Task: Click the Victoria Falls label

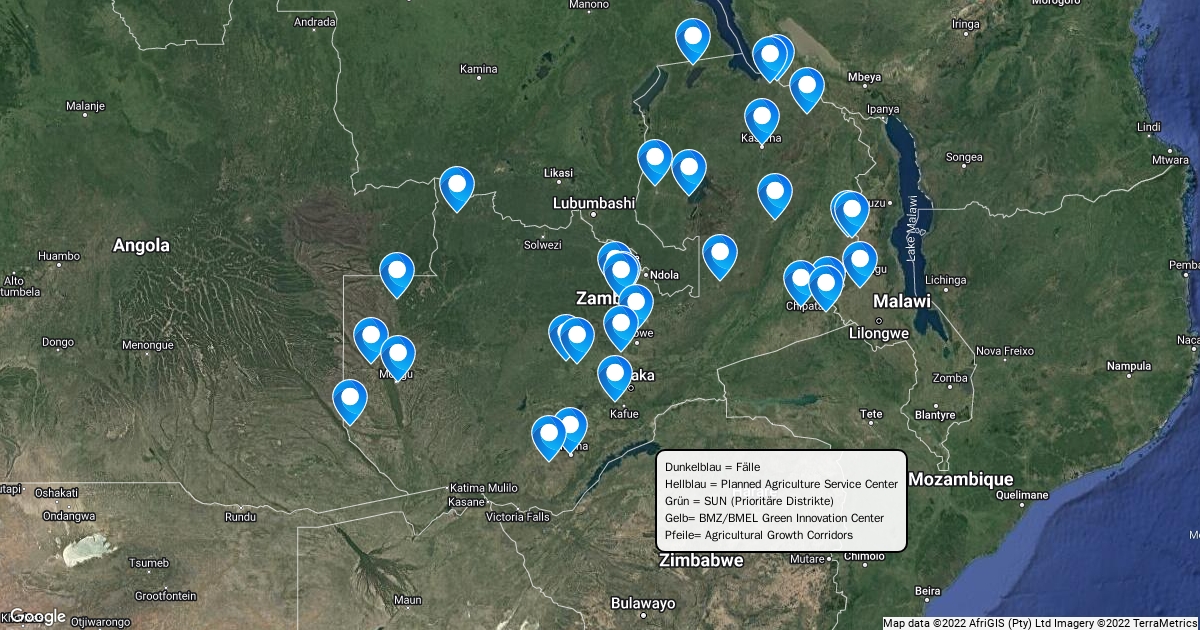Action: pyautogui.click(x=517, y=517)
